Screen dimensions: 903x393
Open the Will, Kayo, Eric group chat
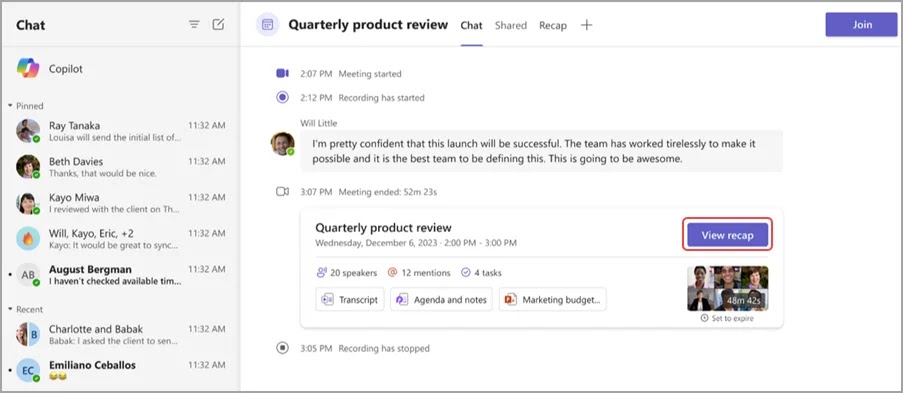(120, 239)
